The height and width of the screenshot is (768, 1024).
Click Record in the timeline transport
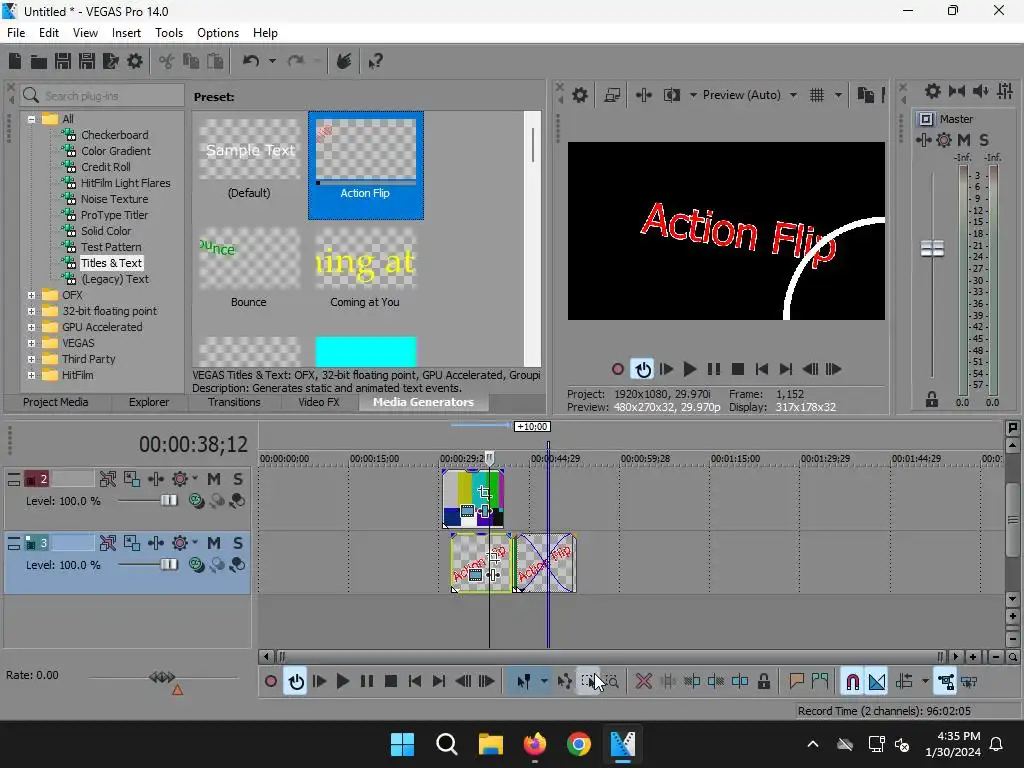click(270, 682)
